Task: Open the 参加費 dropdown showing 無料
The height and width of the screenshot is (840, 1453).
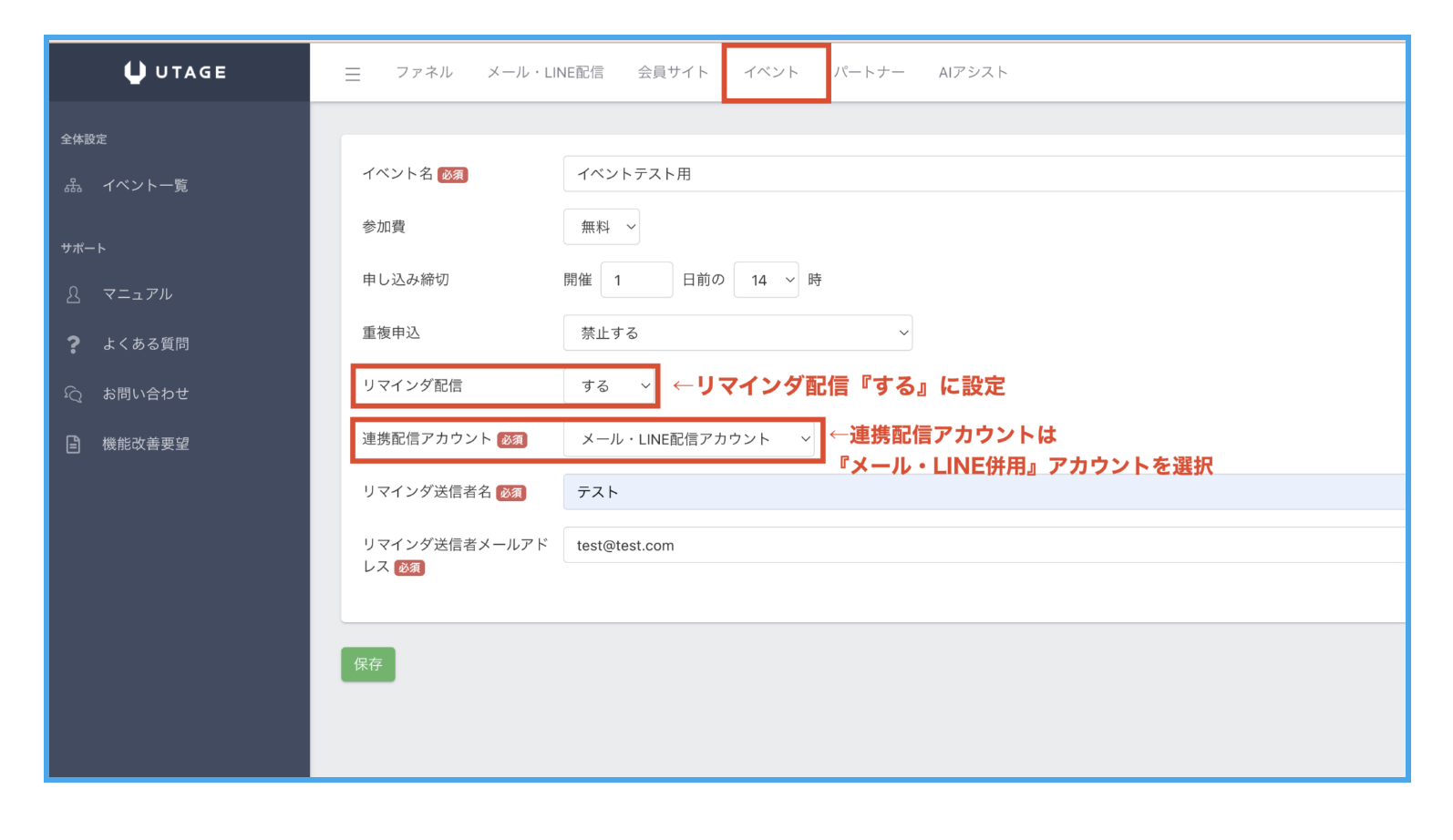Action: pos(602,227)
